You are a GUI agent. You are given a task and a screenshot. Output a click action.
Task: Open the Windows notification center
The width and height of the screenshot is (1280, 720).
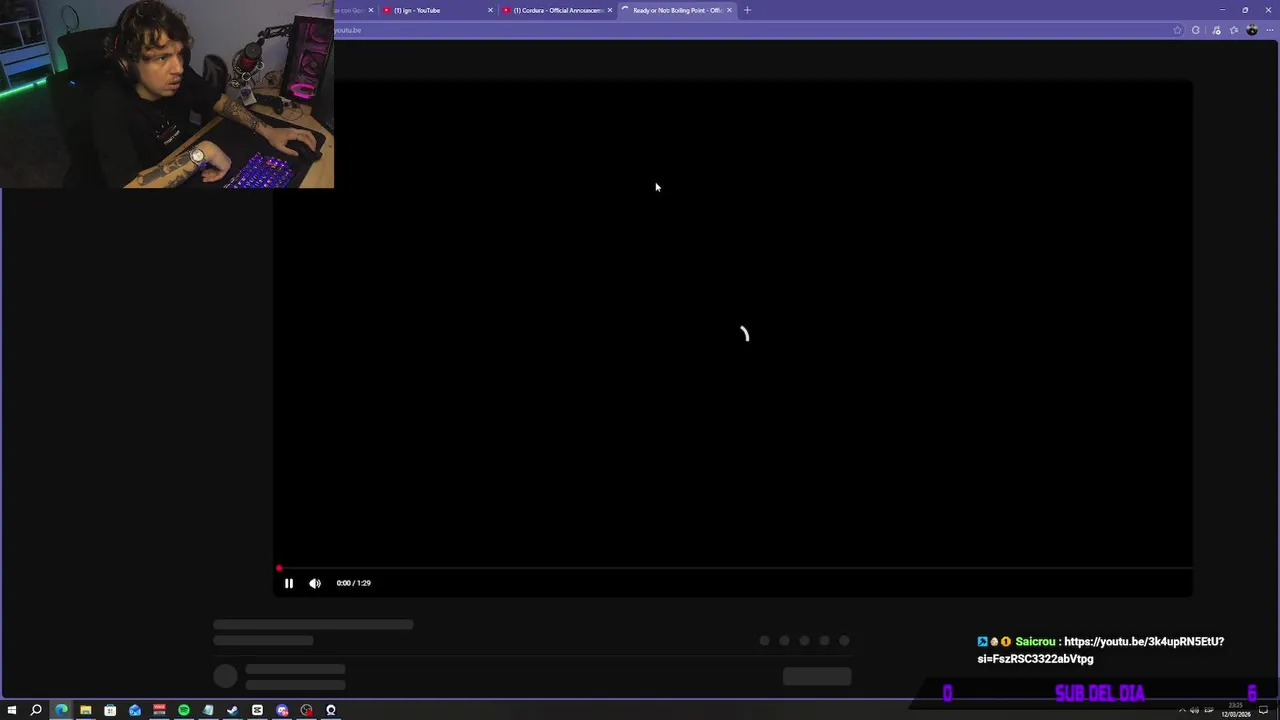pos(1264,710)
